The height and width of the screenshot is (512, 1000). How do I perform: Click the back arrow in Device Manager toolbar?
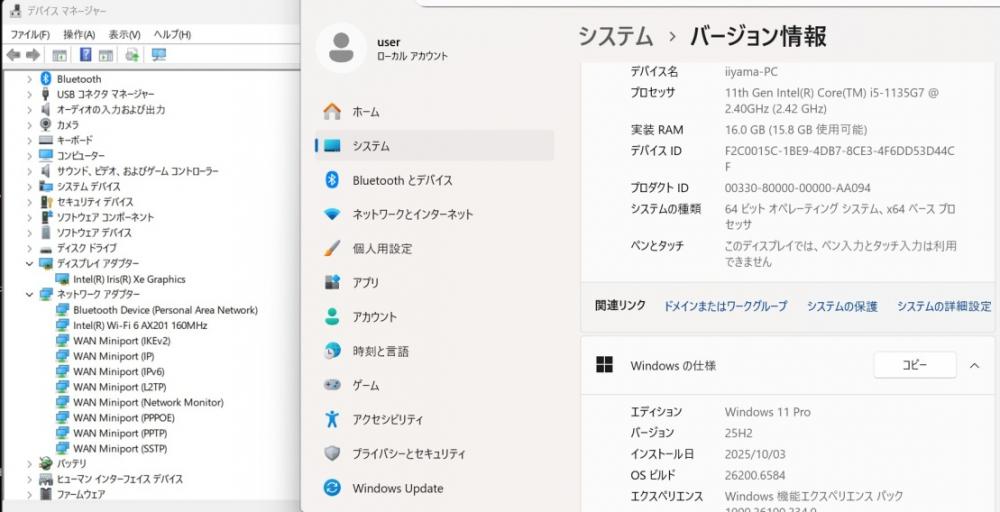tap(13, 55)
